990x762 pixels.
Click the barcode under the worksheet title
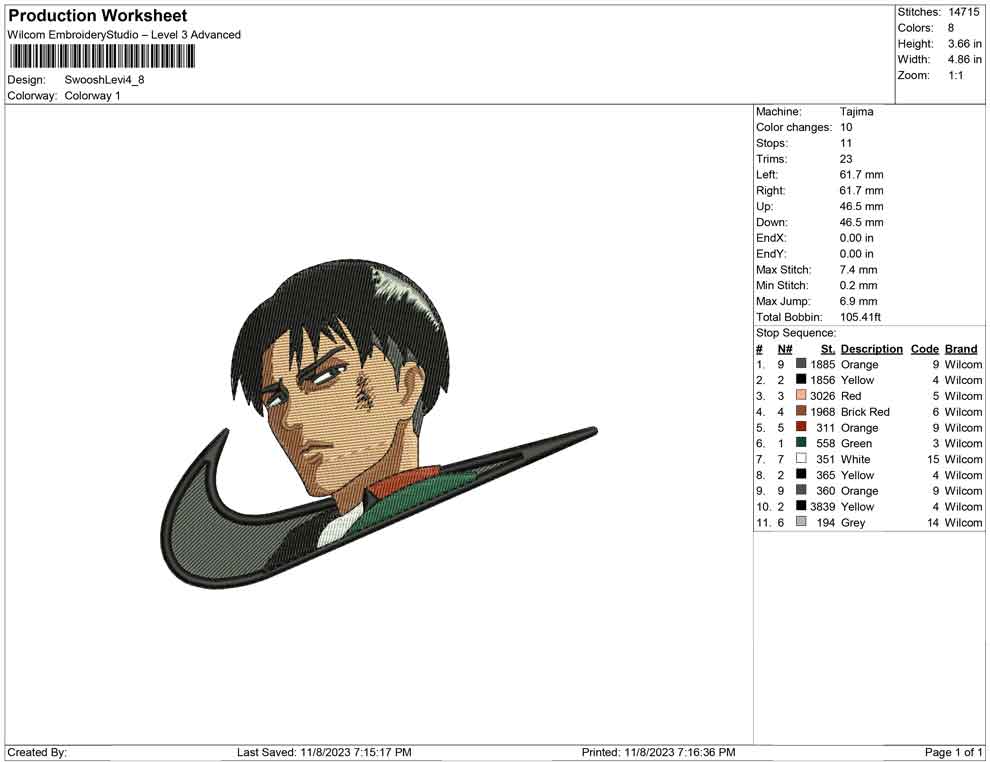[x=102, y=57]
